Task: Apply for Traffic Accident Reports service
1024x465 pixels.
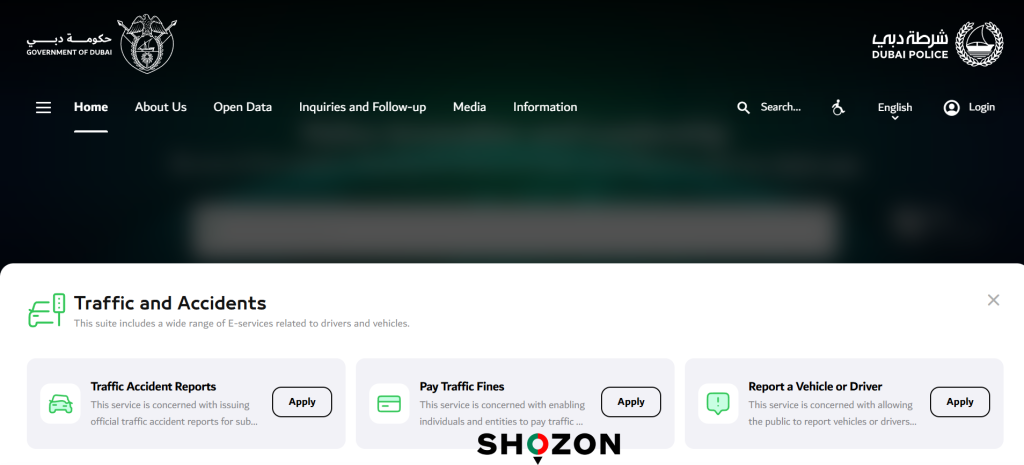Action: 302,402
